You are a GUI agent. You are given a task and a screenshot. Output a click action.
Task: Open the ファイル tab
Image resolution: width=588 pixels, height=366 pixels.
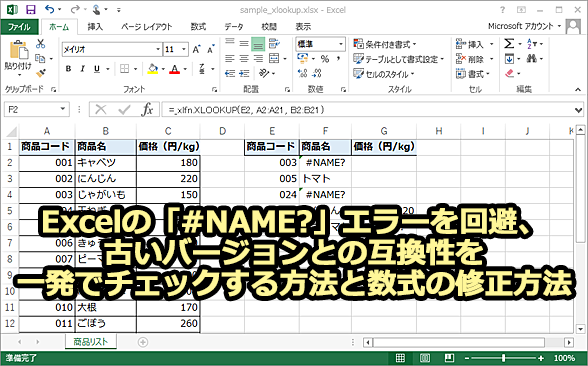click(x=20, y=27)
